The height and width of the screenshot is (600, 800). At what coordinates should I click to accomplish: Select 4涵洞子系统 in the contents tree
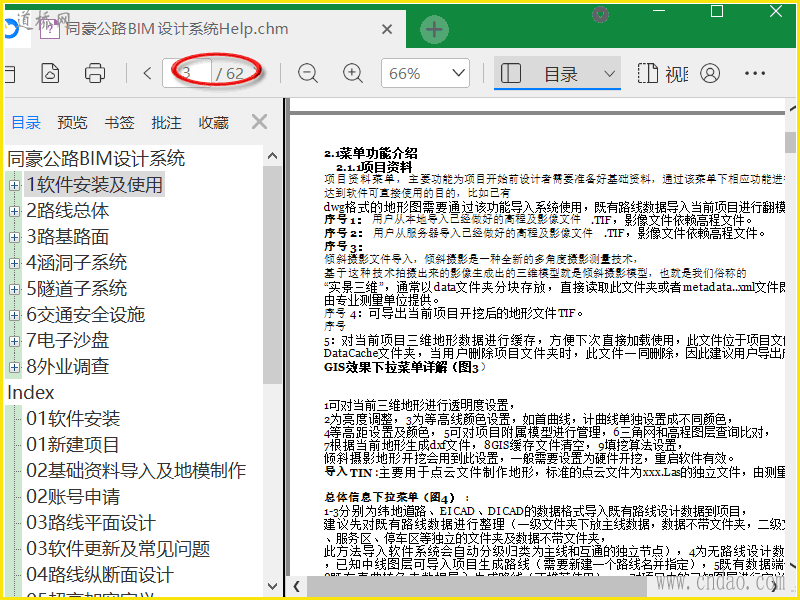[x=77, y=263]
